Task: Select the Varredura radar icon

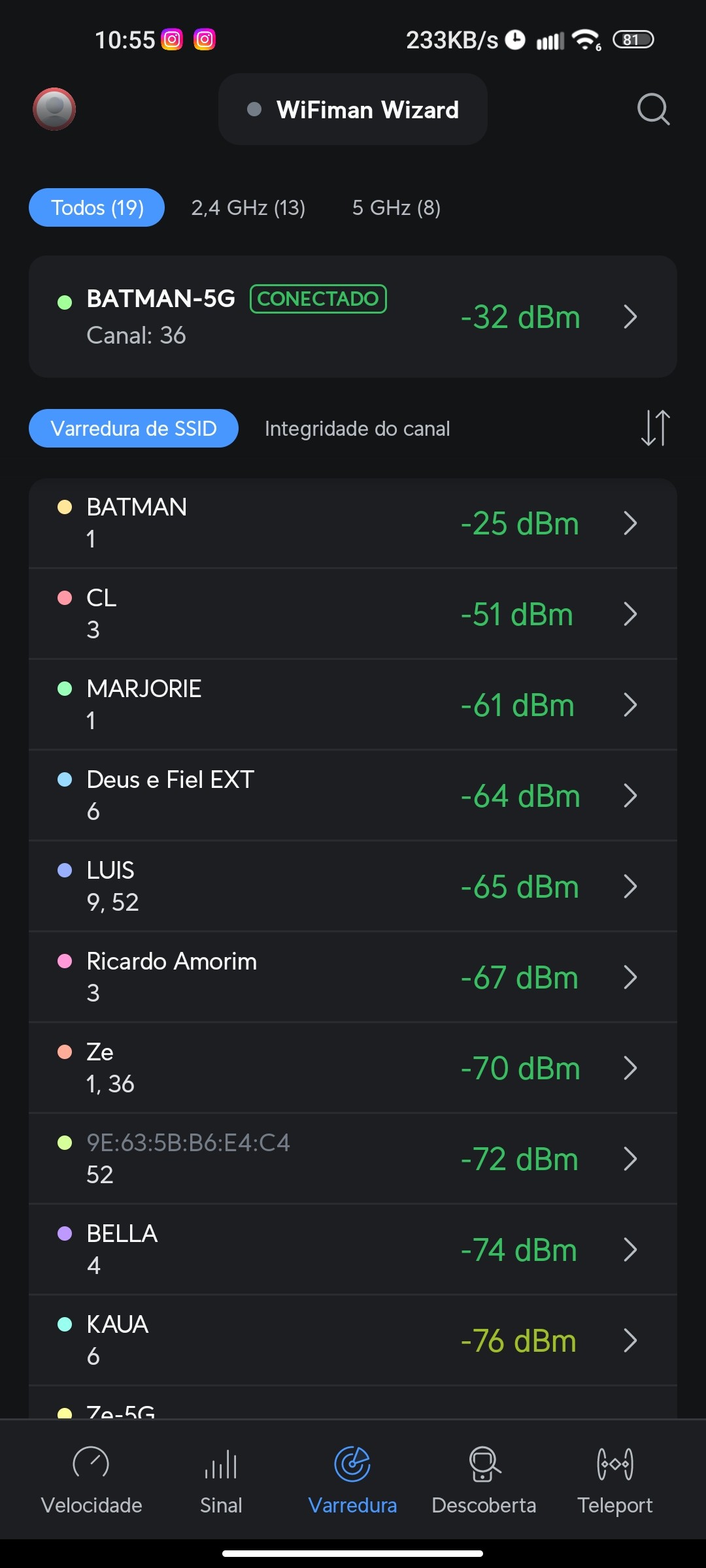Action: click(352, 1465)
